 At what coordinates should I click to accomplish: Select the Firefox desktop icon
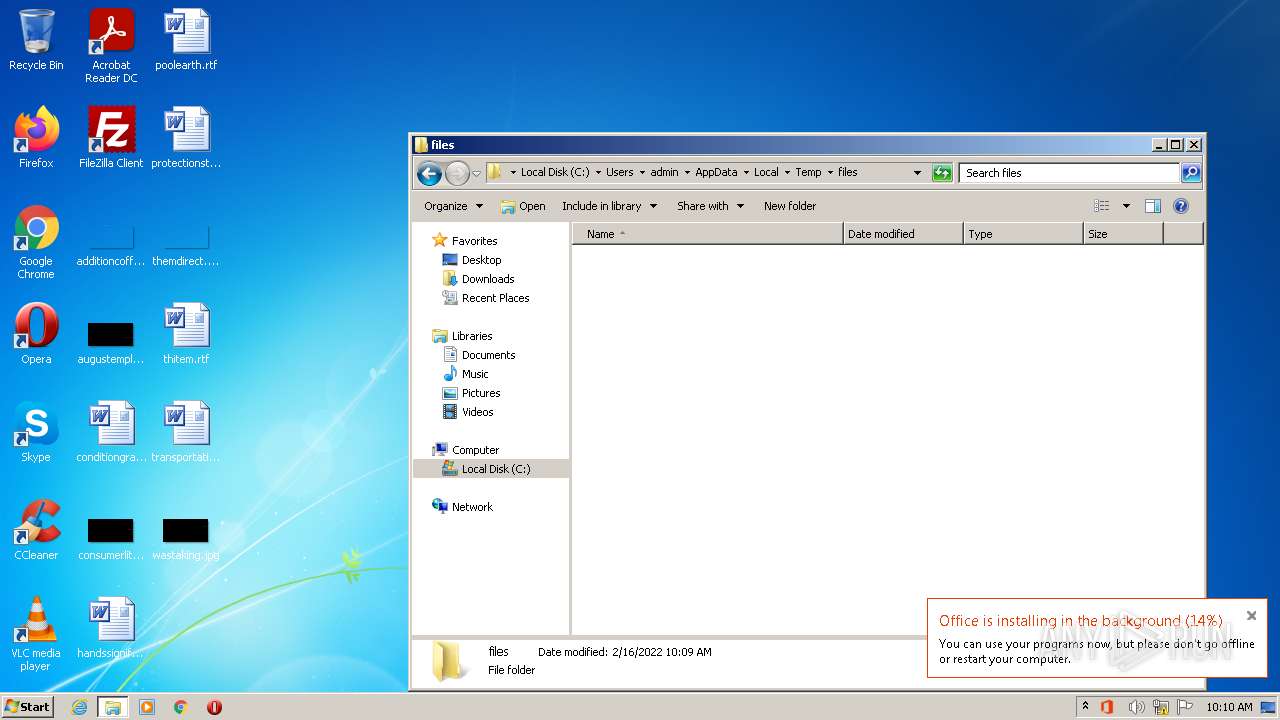(x=36, y=138)
